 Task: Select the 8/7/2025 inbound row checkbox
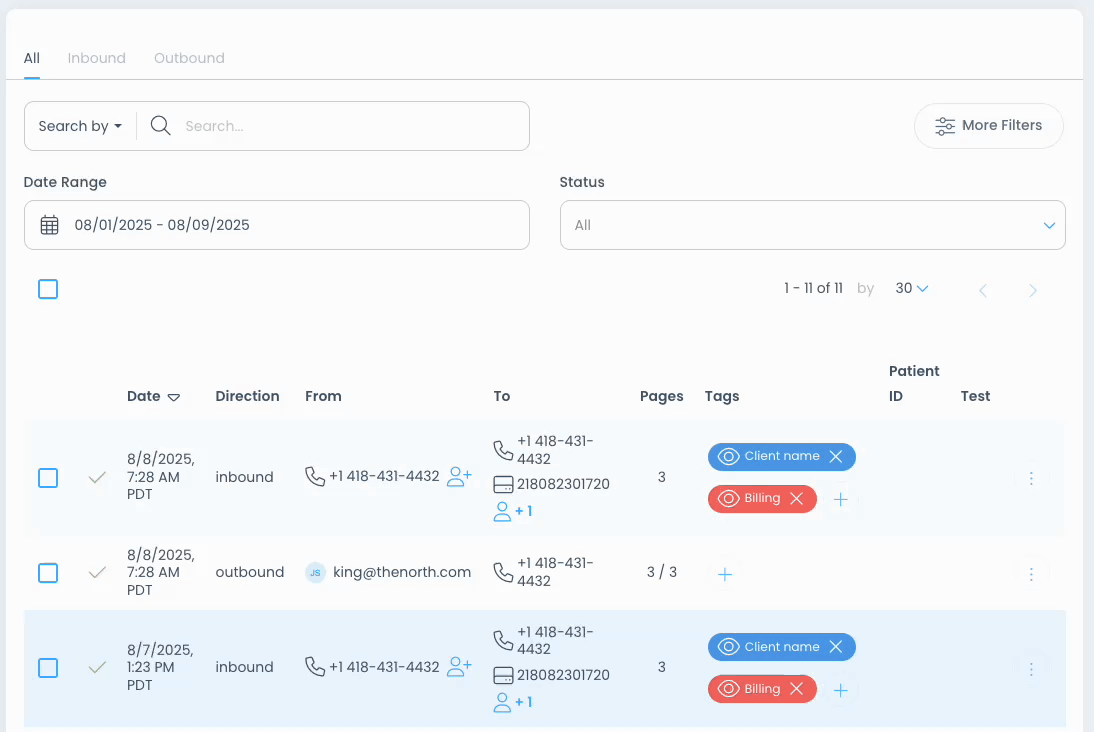48,667
